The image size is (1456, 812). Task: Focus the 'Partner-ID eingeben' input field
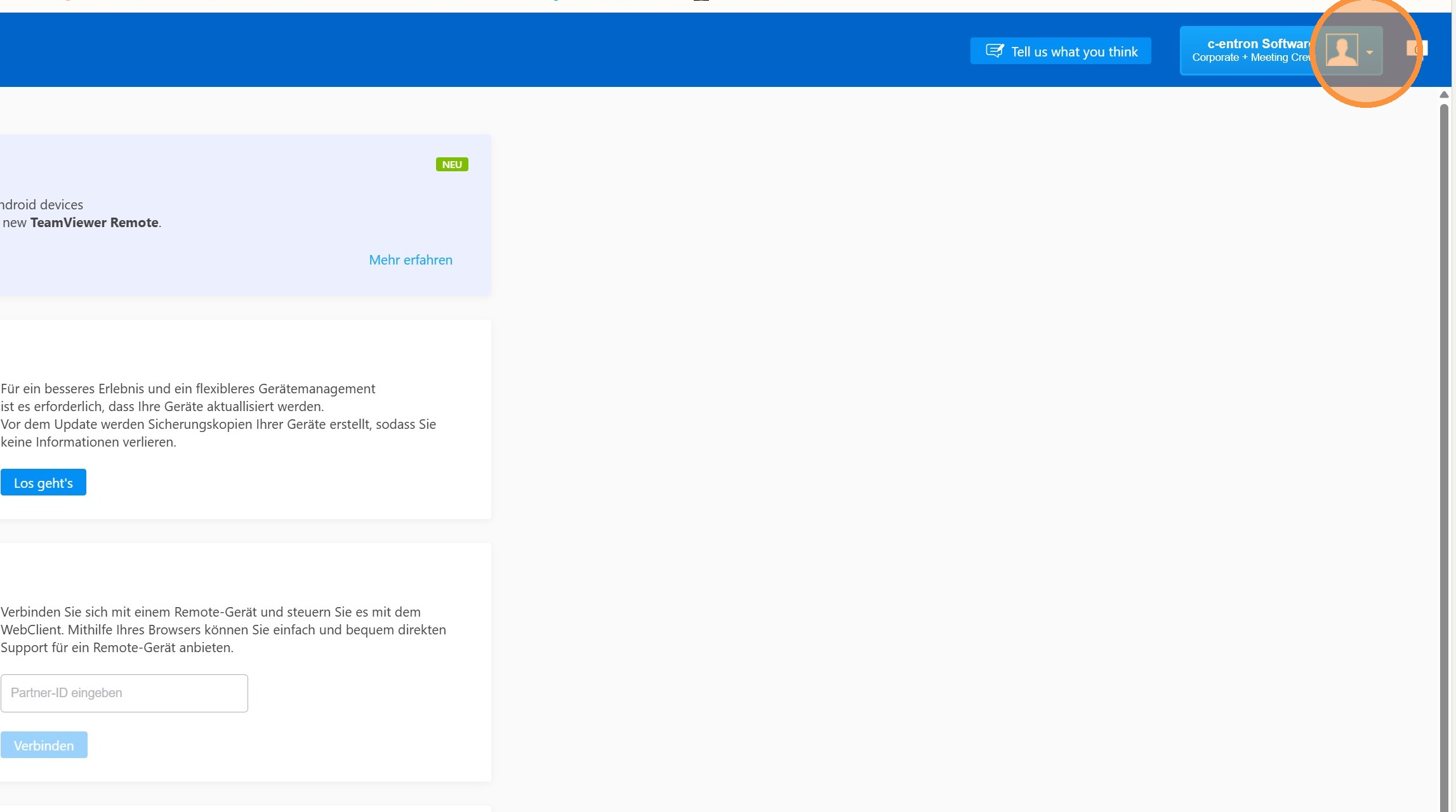124,693
